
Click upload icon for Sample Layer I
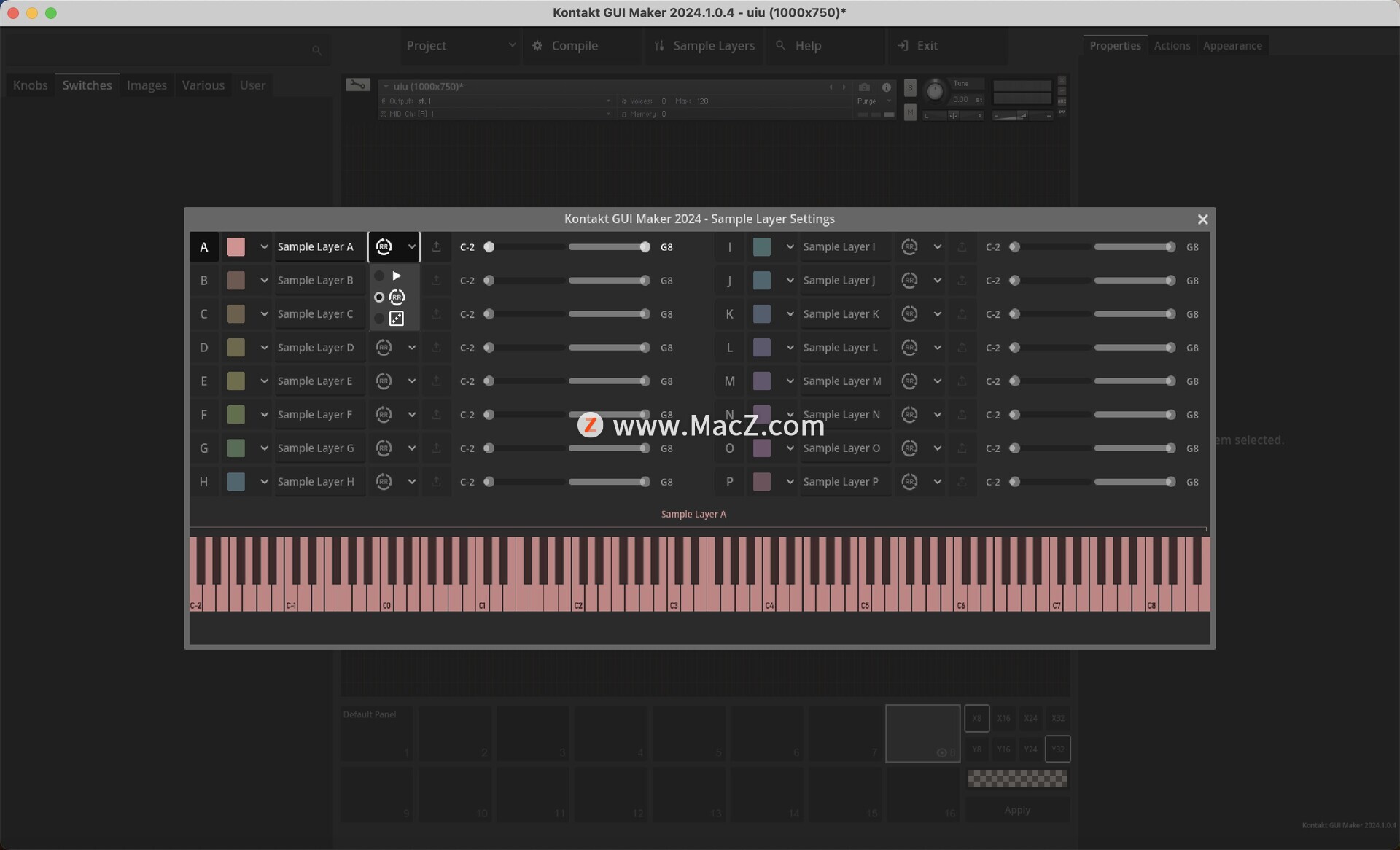click(962, 247)
